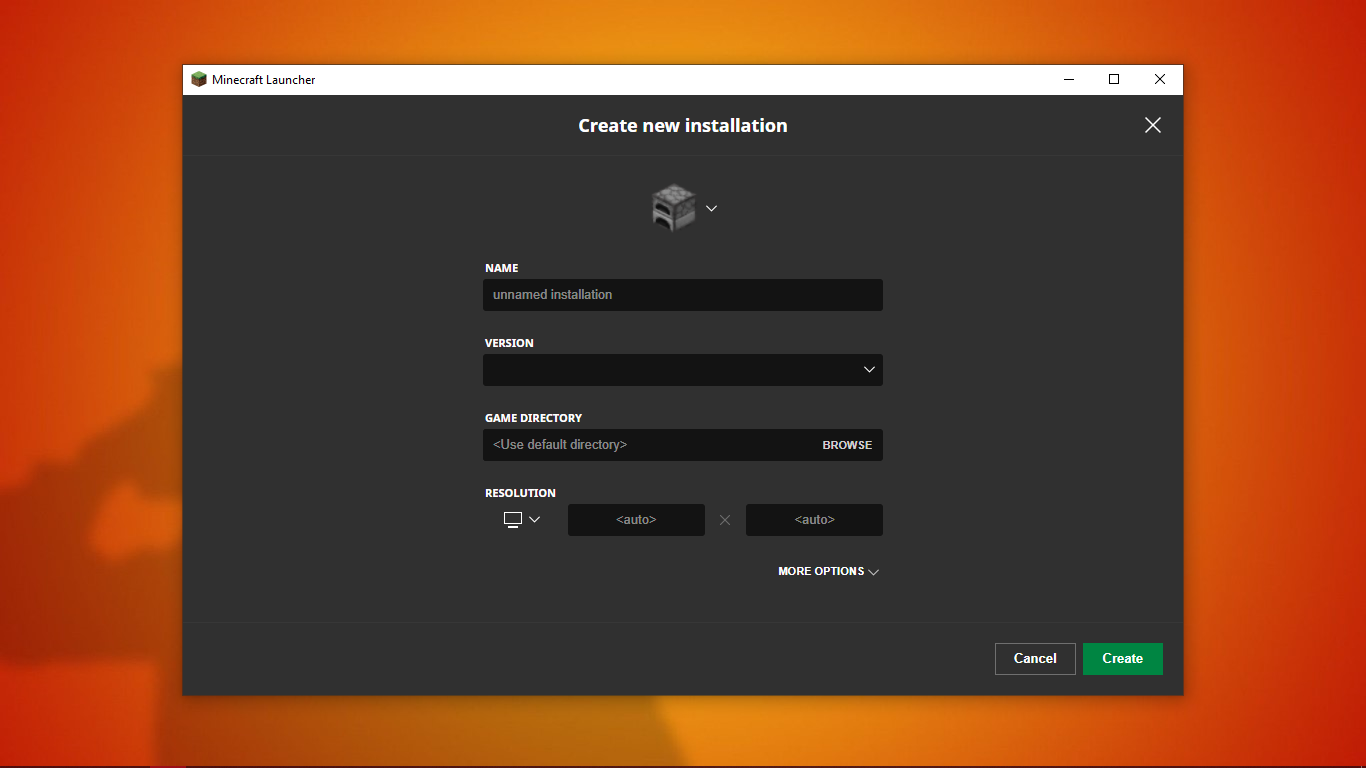The width and height of the screenshot is (1366, 768).
Task: Expand the Version dropdown arrow
Action: (869, 370)
